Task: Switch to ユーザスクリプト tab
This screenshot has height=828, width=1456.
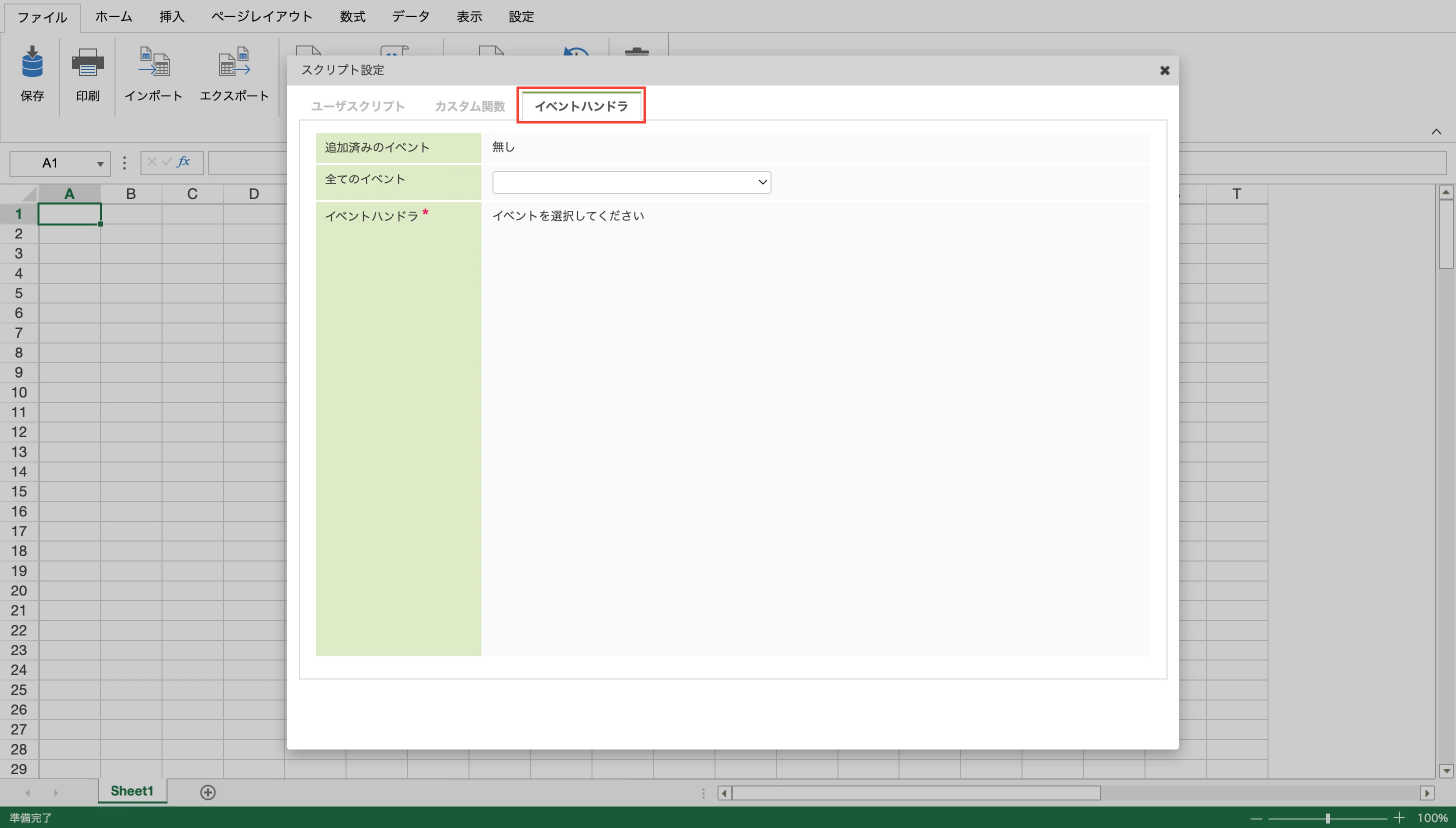Action: (357, 106)
